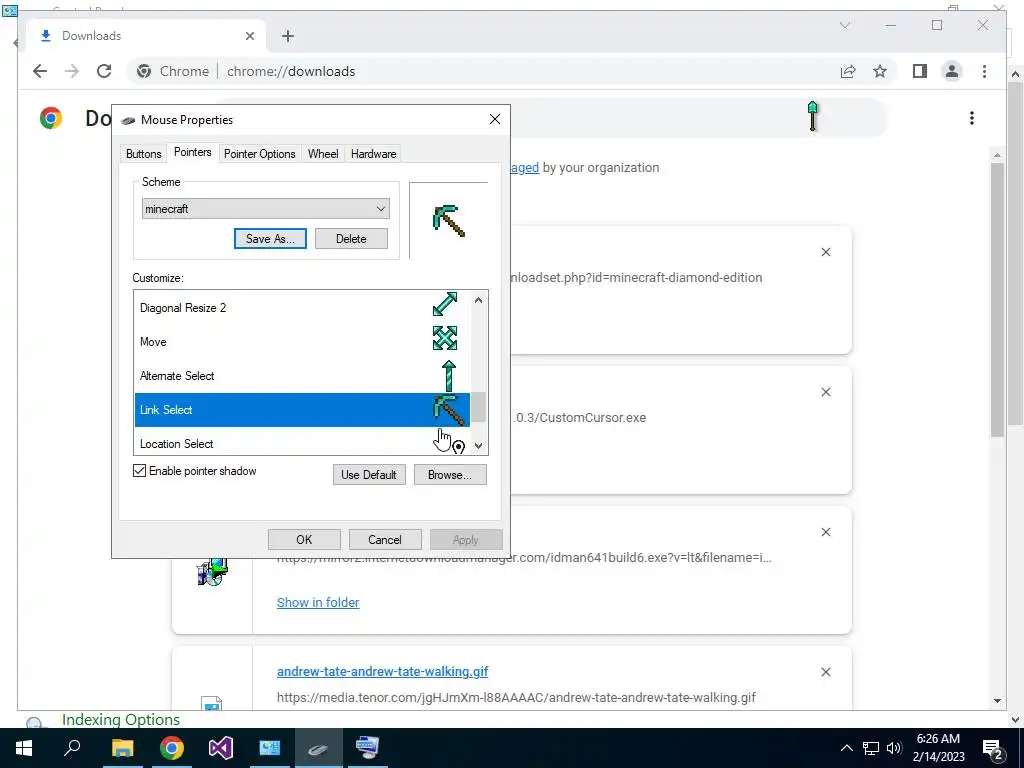The width and height of the screenshot is (1024, 768).
Task: Open the Downloads page more-actions menu
Action: coord(972,118)
